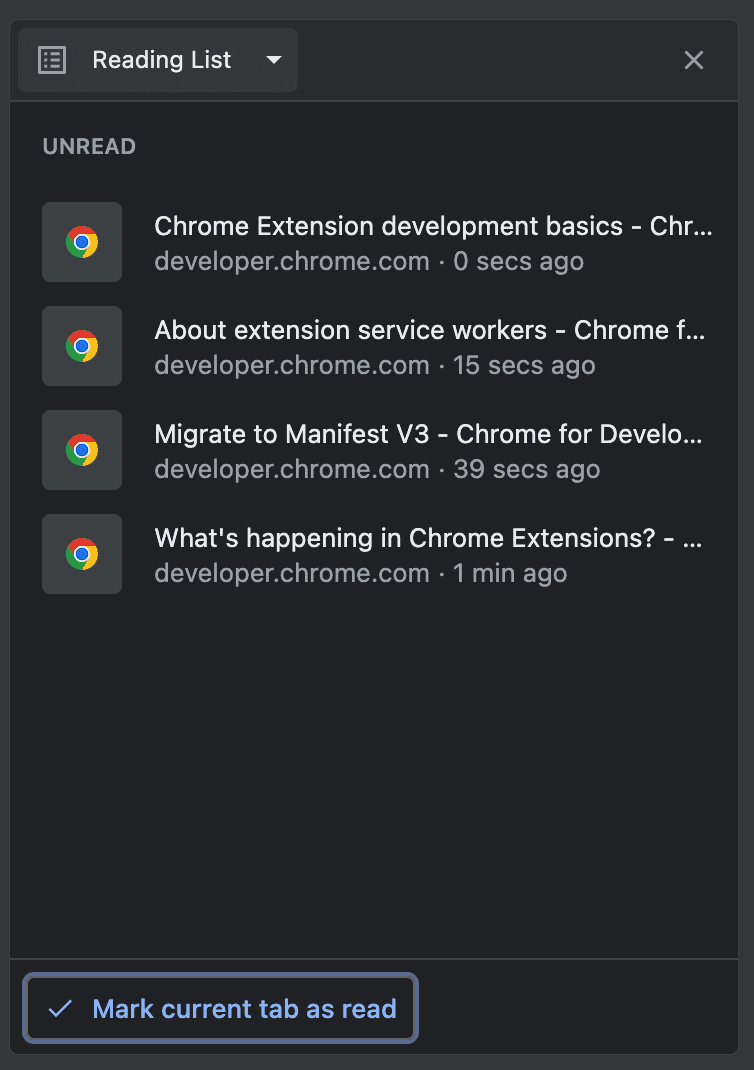Click the list icon in the panel header

(x=51, y=60)
